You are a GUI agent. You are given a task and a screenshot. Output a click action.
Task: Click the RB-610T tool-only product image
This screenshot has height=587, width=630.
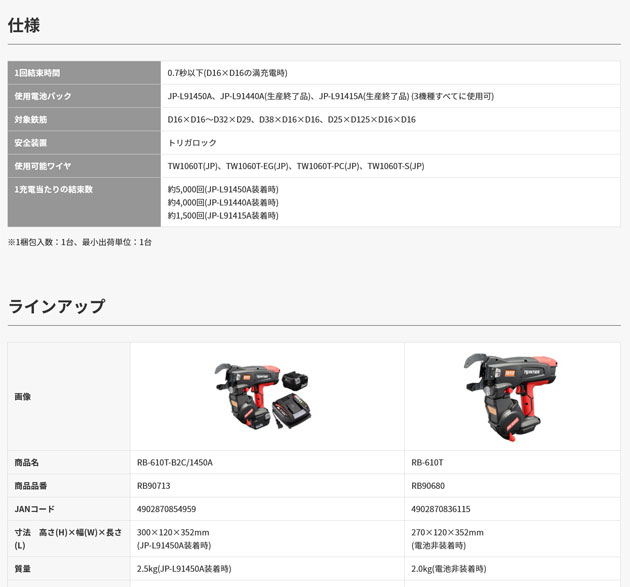[x=511, y=397]
